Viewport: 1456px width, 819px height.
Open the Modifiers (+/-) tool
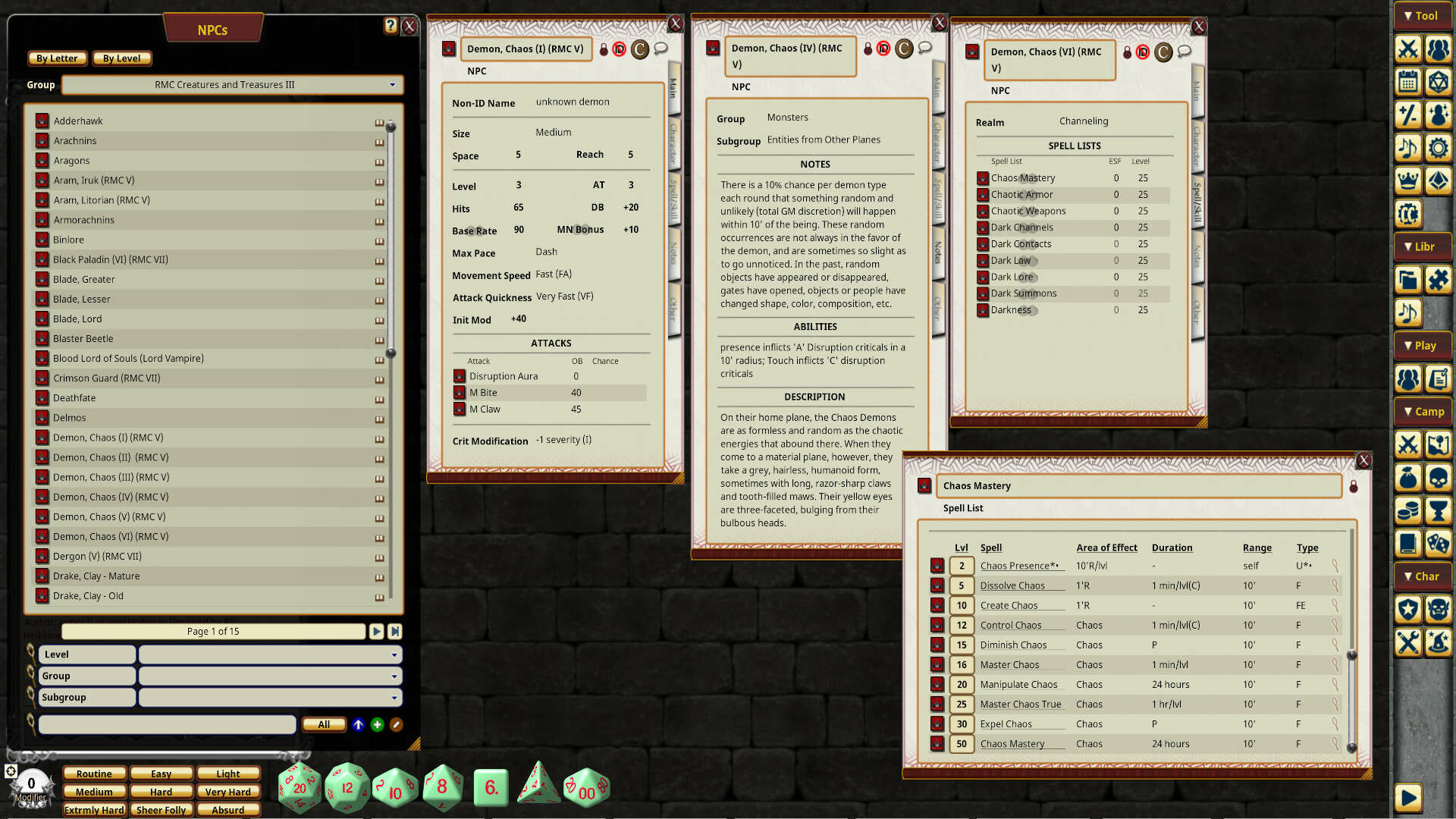[x=1408, y=115]
